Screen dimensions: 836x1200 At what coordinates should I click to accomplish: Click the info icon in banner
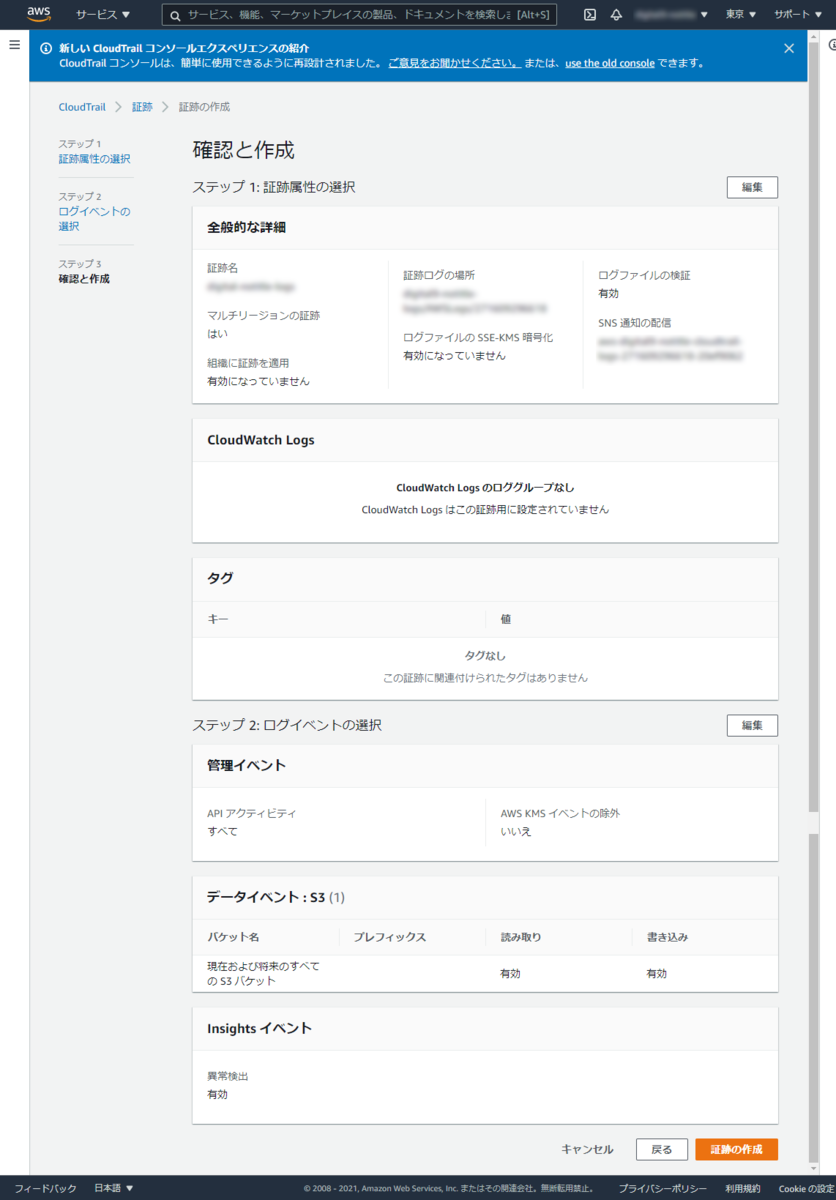[x=46, y=48]
